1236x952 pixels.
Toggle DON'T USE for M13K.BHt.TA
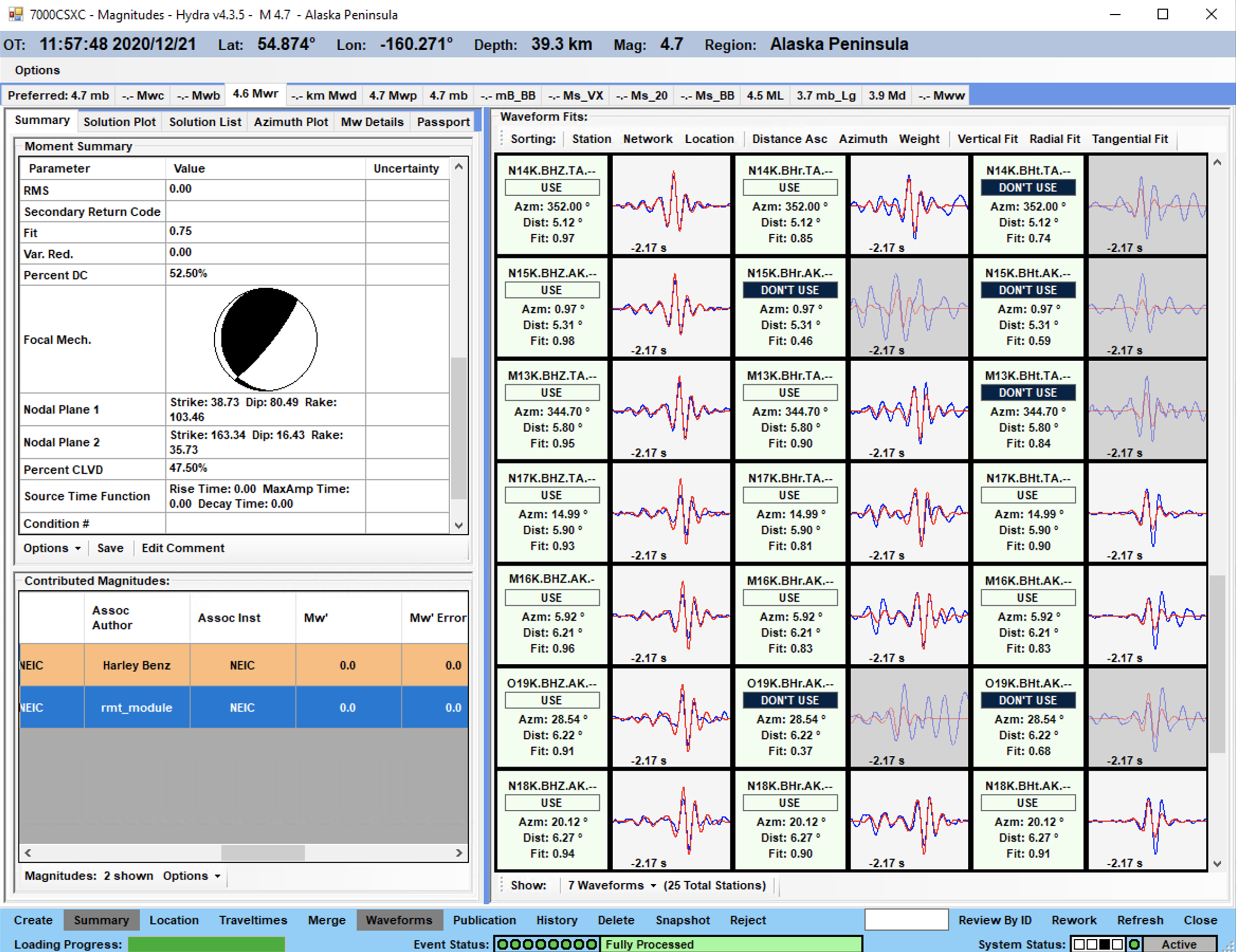coord(1028,392)
